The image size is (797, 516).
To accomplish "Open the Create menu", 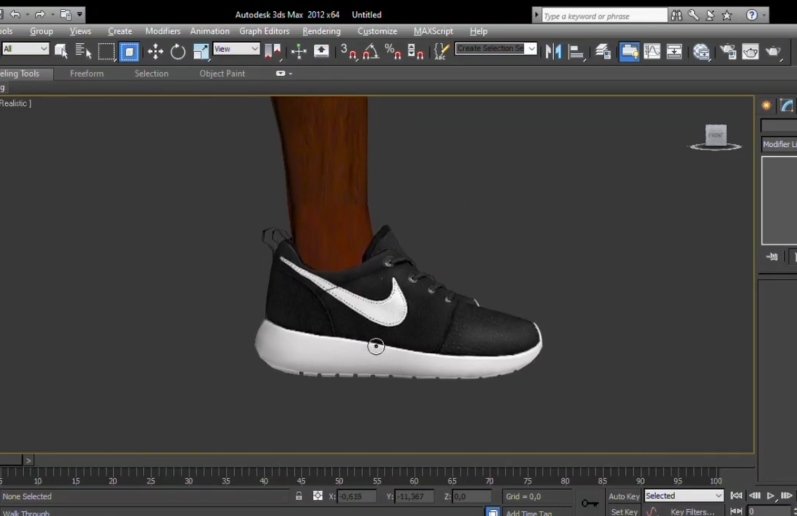I will pos(119,31).
